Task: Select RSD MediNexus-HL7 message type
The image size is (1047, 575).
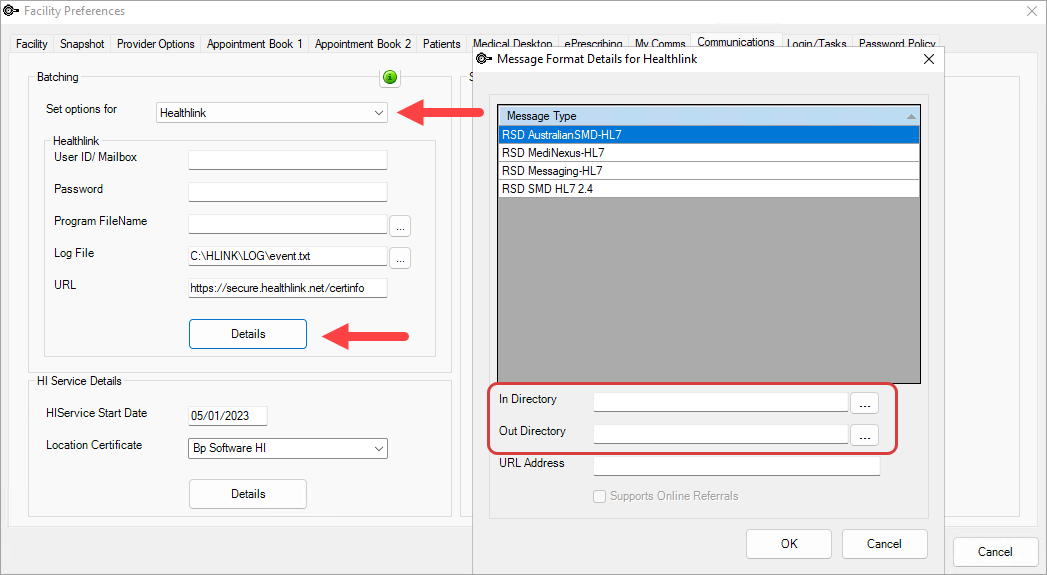Action: click(709, 153)
